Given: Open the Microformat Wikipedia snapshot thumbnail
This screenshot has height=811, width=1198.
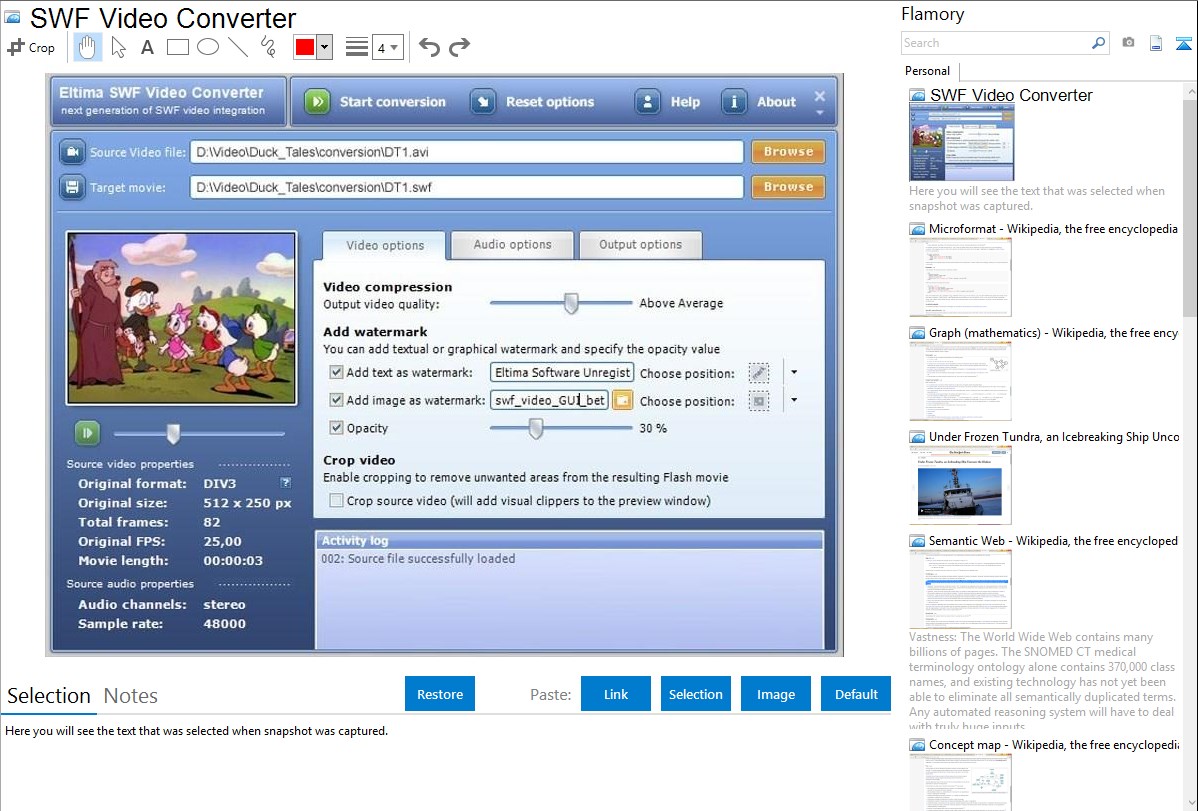Looking at the screenshot, I should (960, 277).
